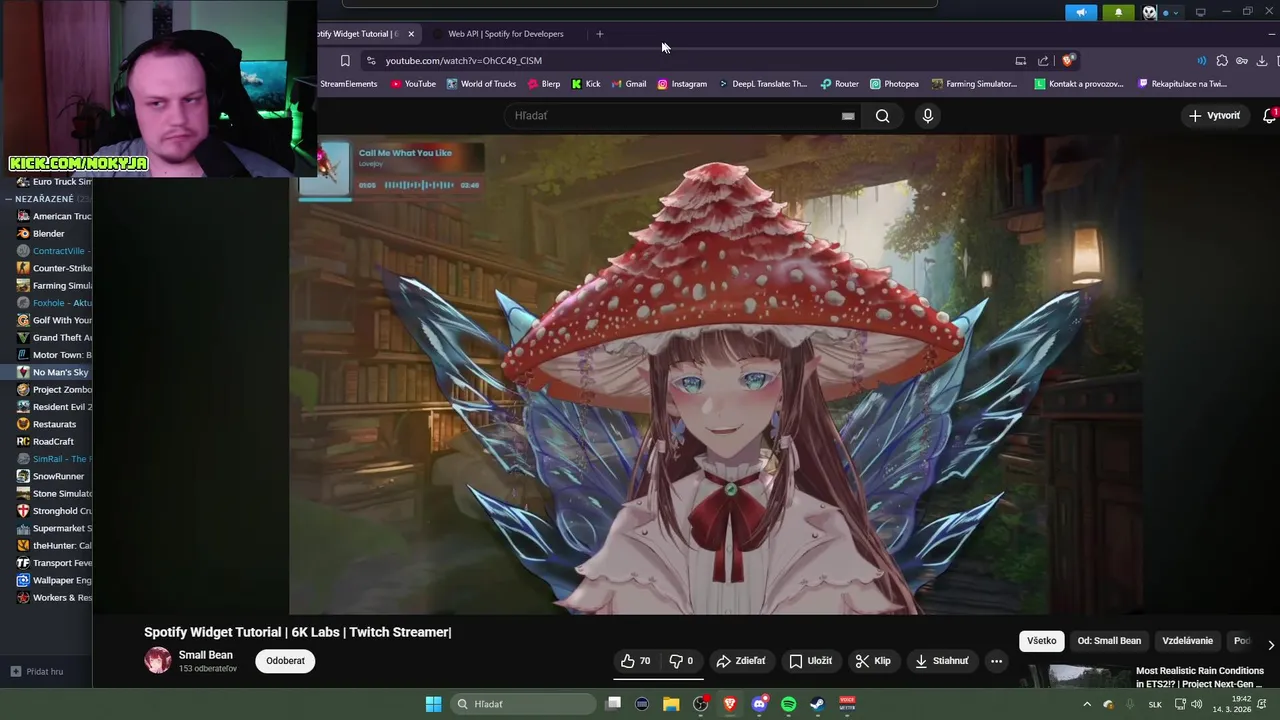Select Project Zomboid in Steam library

tap(53, 389)
